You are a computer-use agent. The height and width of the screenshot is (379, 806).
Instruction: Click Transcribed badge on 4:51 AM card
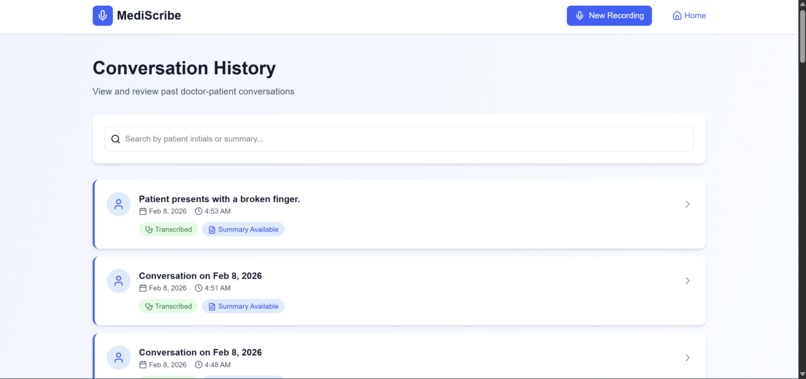[x=169, y=306]
